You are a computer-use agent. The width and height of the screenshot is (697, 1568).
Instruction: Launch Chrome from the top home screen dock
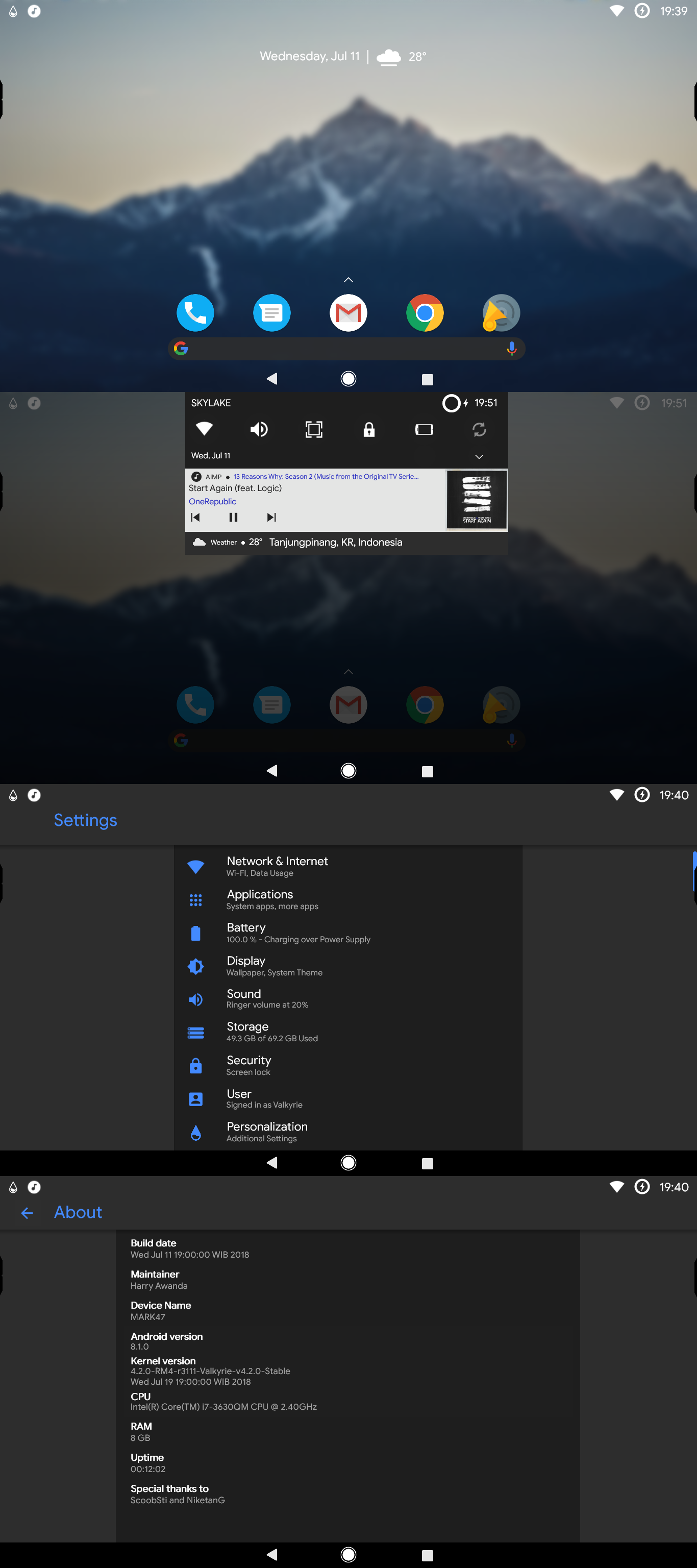(425, 313)
